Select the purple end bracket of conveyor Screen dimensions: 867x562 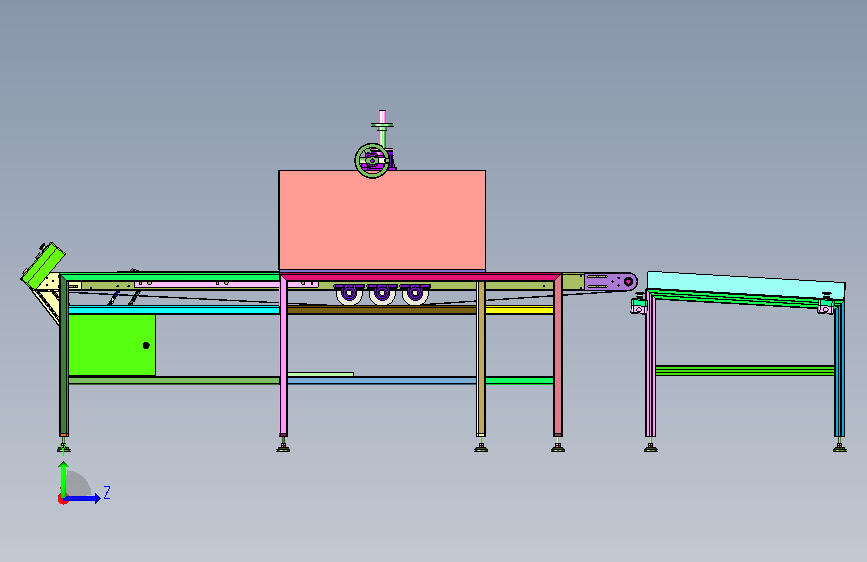pos(610,282)
